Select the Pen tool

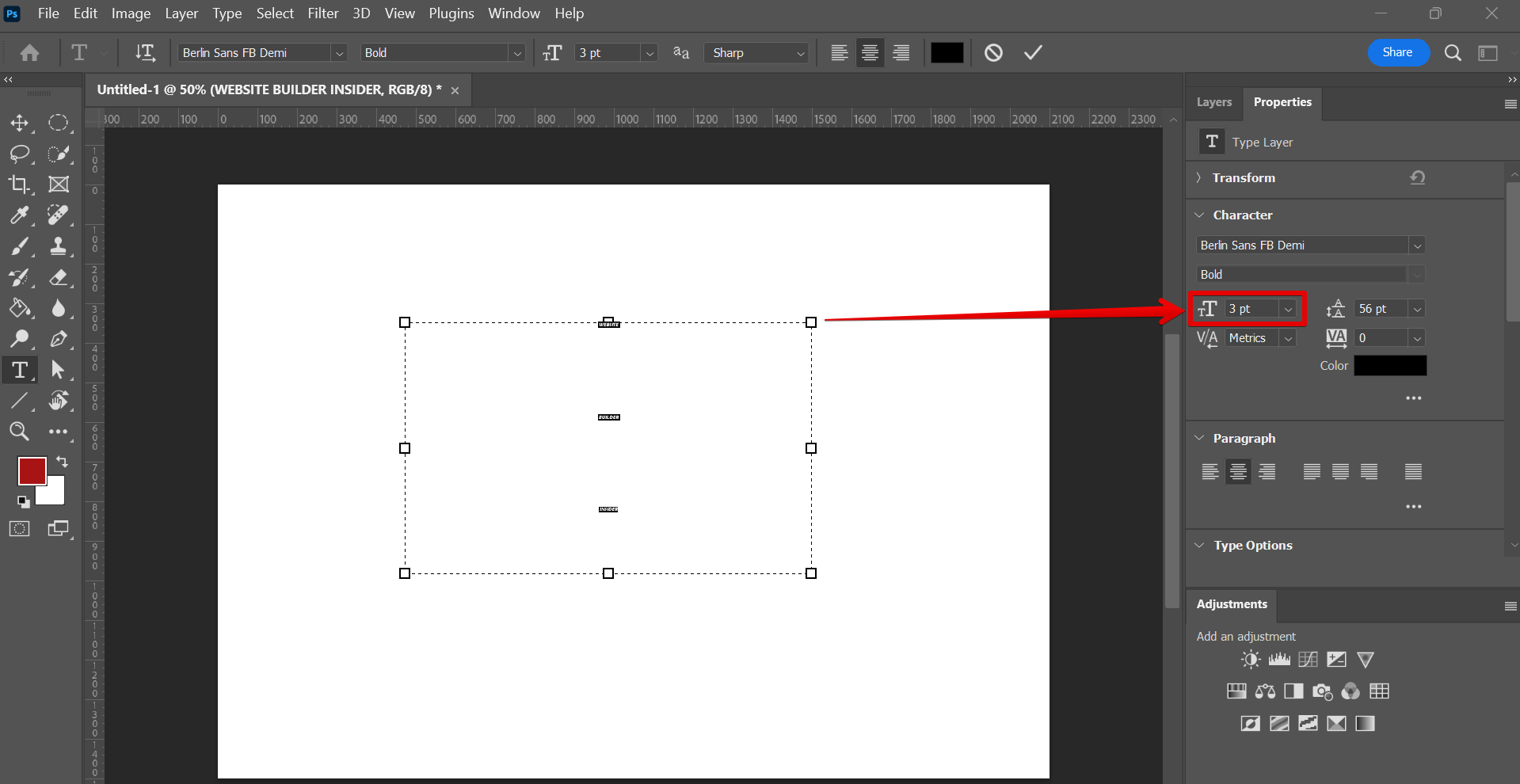(x=58, y=339)
